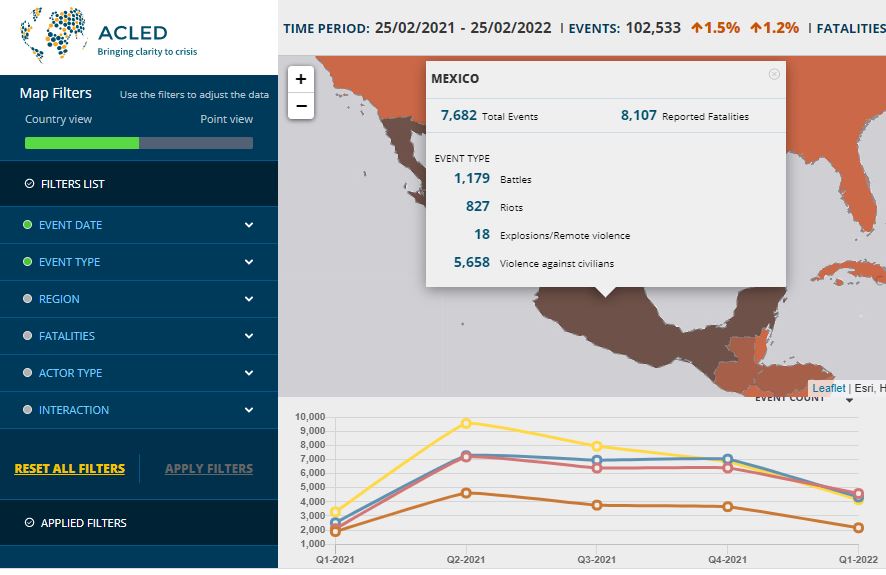The image size is (886, 575).
Task: Close the Mexico popup
Action: (774, 74)
